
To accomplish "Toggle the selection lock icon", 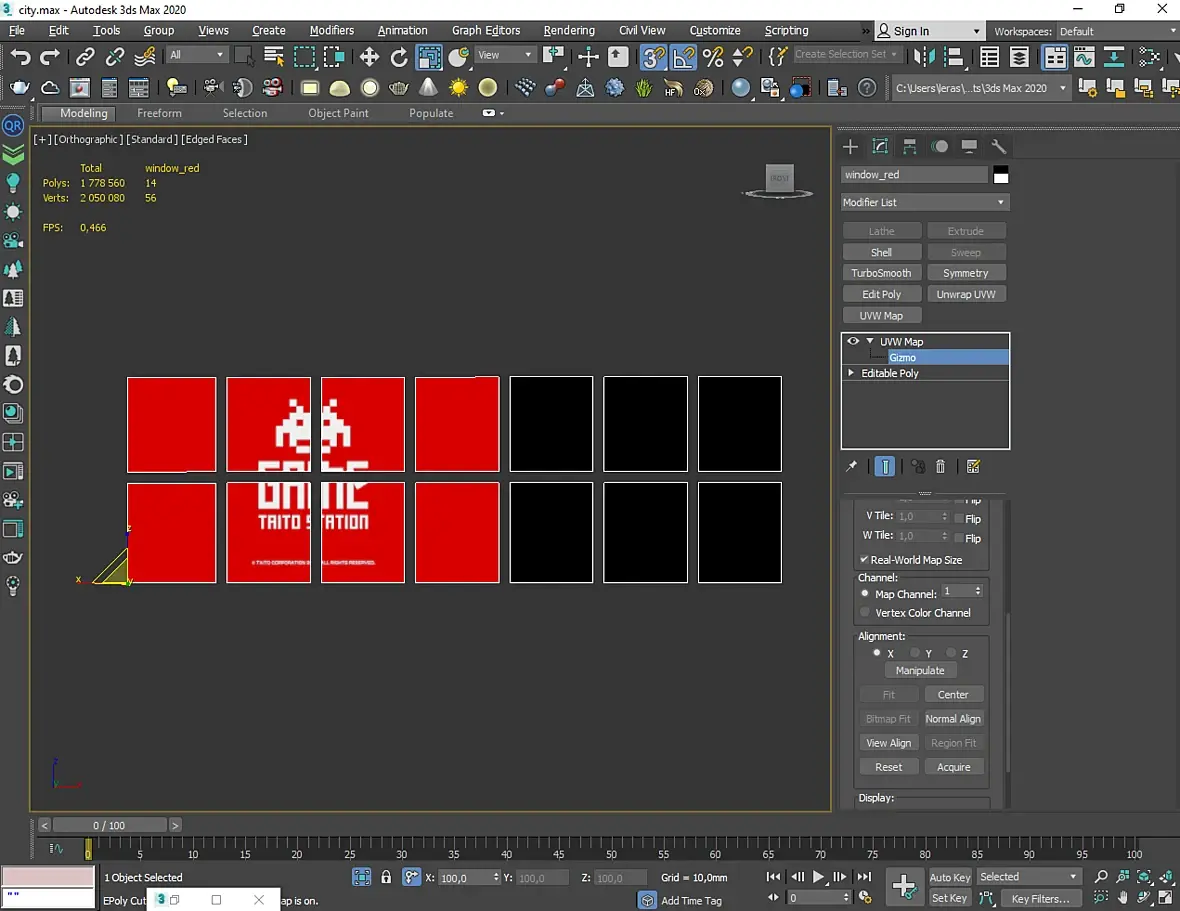I will [386, 877].
